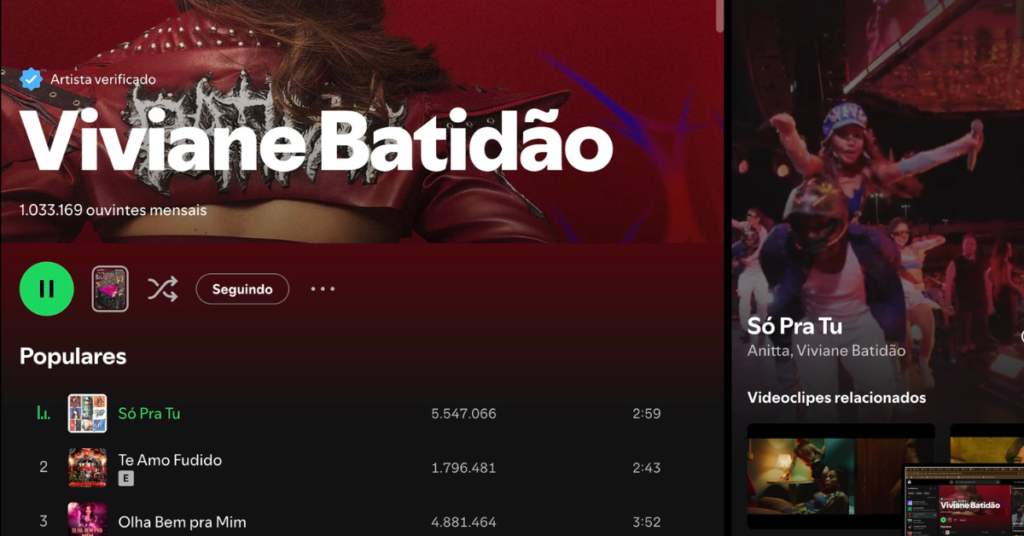The image size is (1024, 536).
Task: Click the Só Pra Tu cover art
Action: pos(88,413)
